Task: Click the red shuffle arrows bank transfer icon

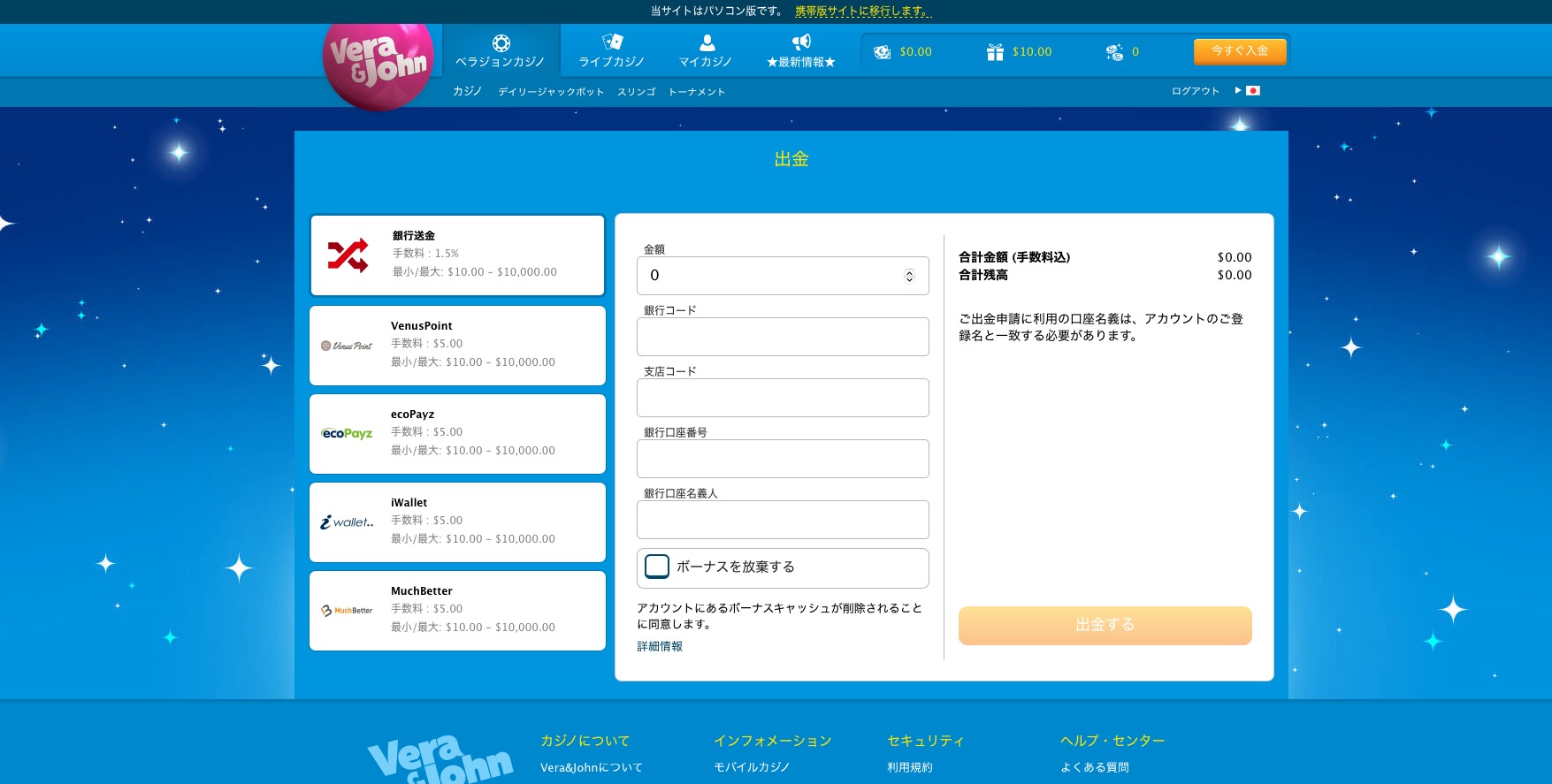Action: (x=348, y=255)
